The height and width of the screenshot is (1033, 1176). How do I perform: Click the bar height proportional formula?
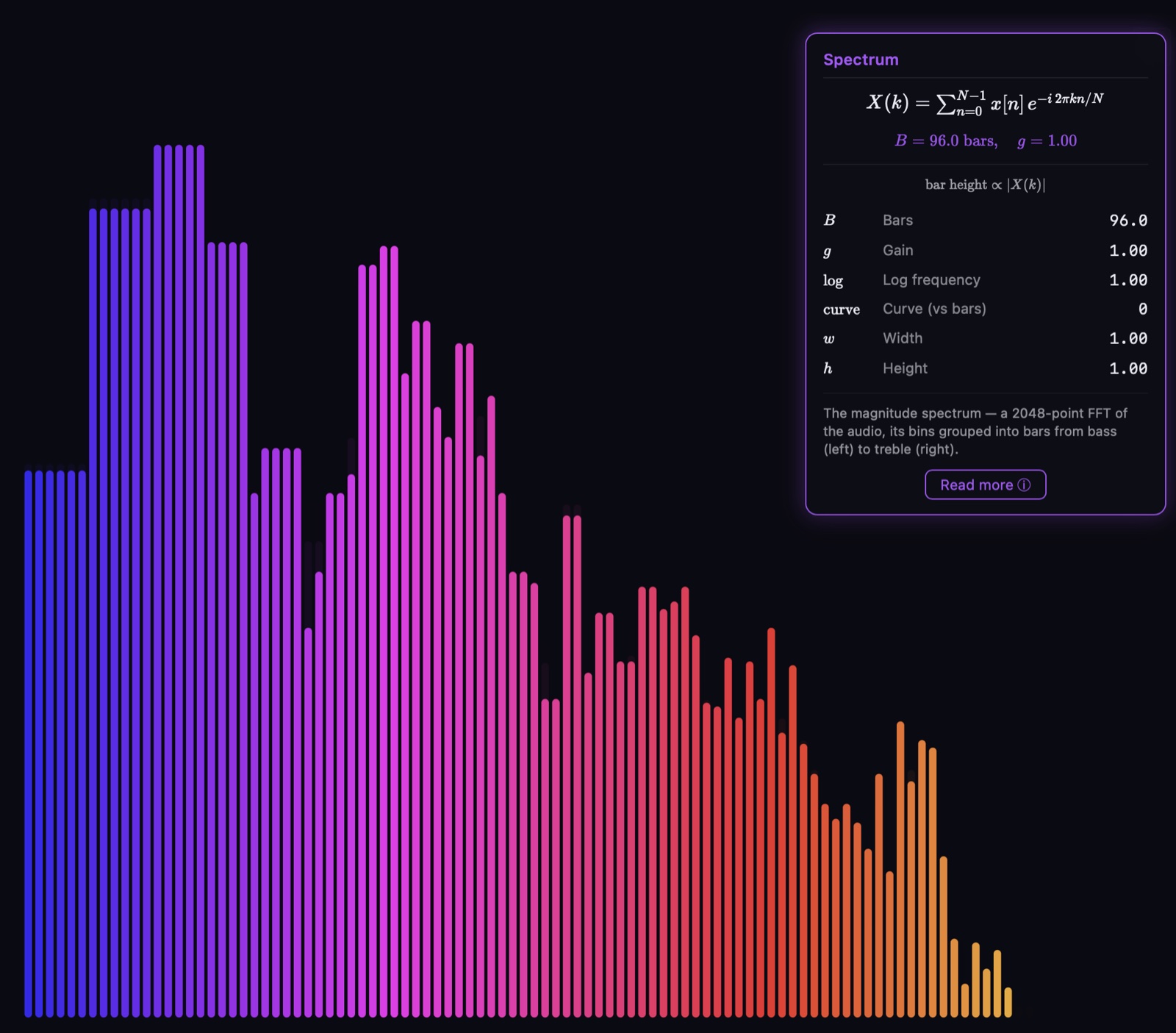pyautogui.click(x=985, y=185)
